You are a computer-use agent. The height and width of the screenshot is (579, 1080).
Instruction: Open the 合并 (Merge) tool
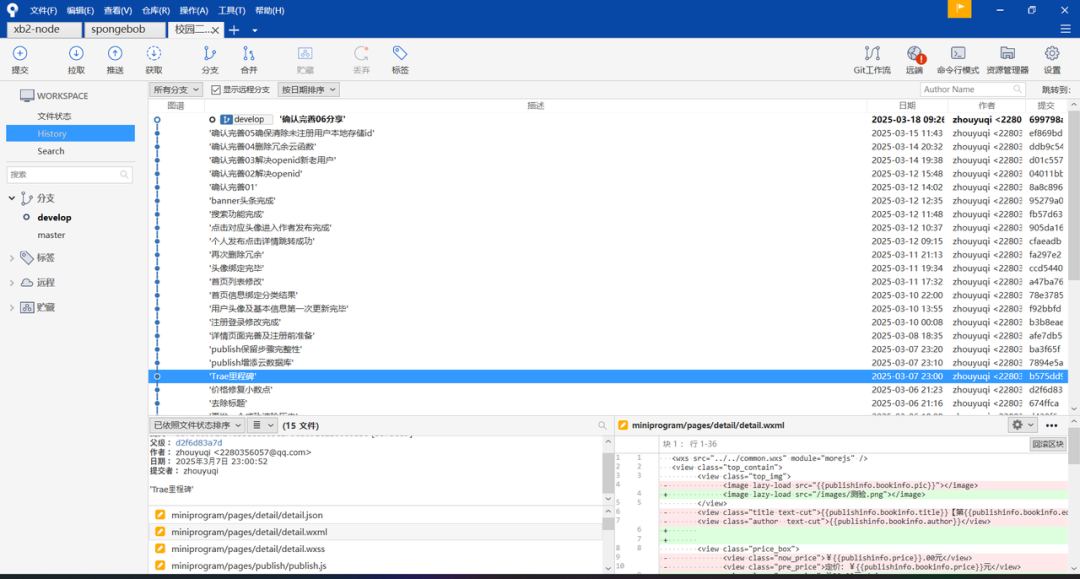click(x=249, y=54)
